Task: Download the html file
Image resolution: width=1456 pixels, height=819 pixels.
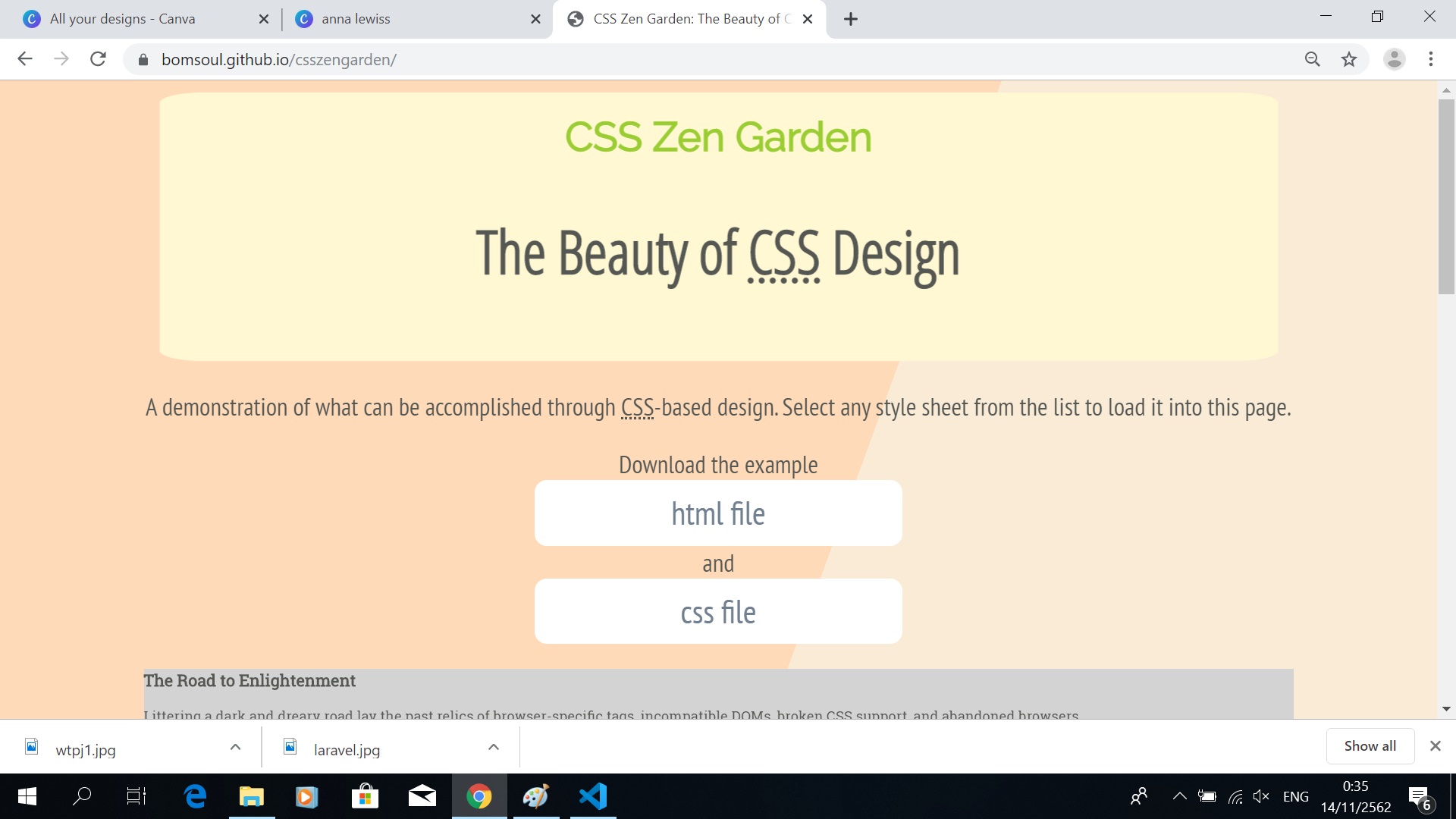Action: pyautogui.click(x=718, y=513)
